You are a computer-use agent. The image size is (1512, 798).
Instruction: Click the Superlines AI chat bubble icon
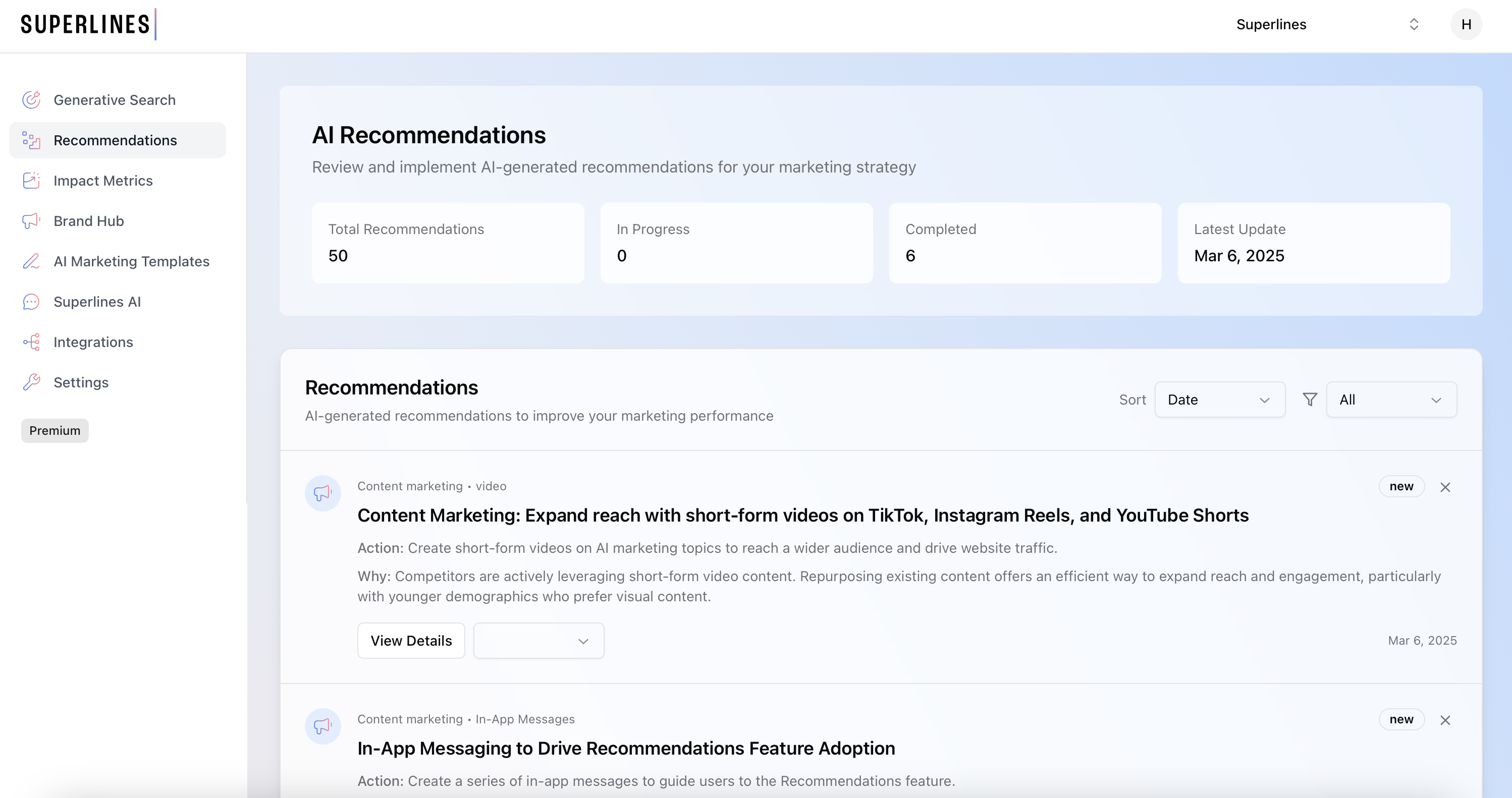pos(31,302)
